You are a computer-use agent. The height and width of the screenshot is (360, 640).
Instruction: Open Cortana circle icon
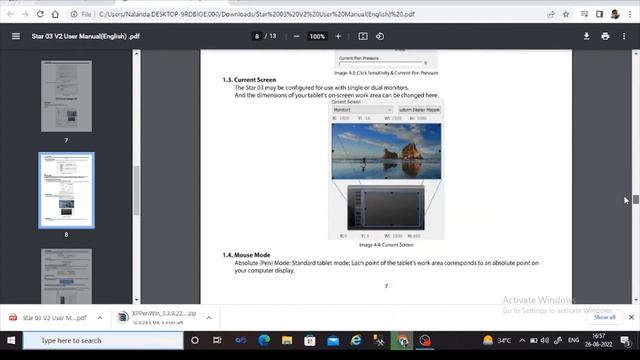coord(195,340)
